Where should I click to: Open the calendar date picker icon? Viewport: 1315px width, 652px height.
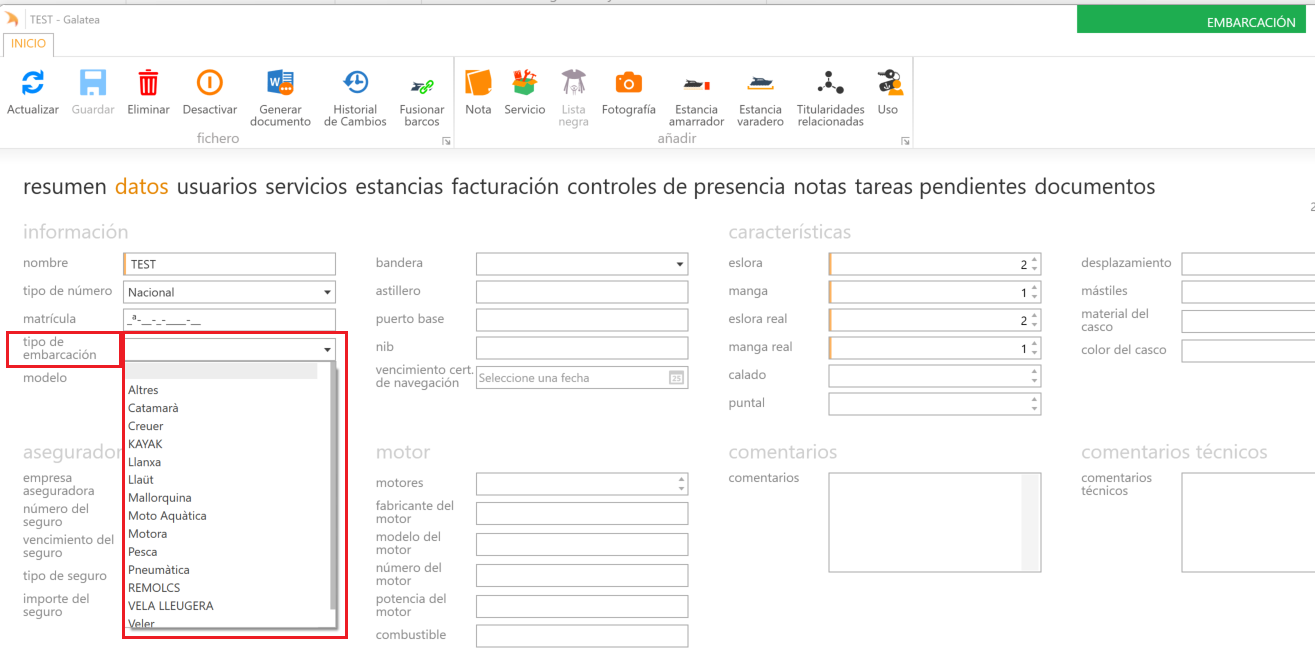click(x=676, y=378)
